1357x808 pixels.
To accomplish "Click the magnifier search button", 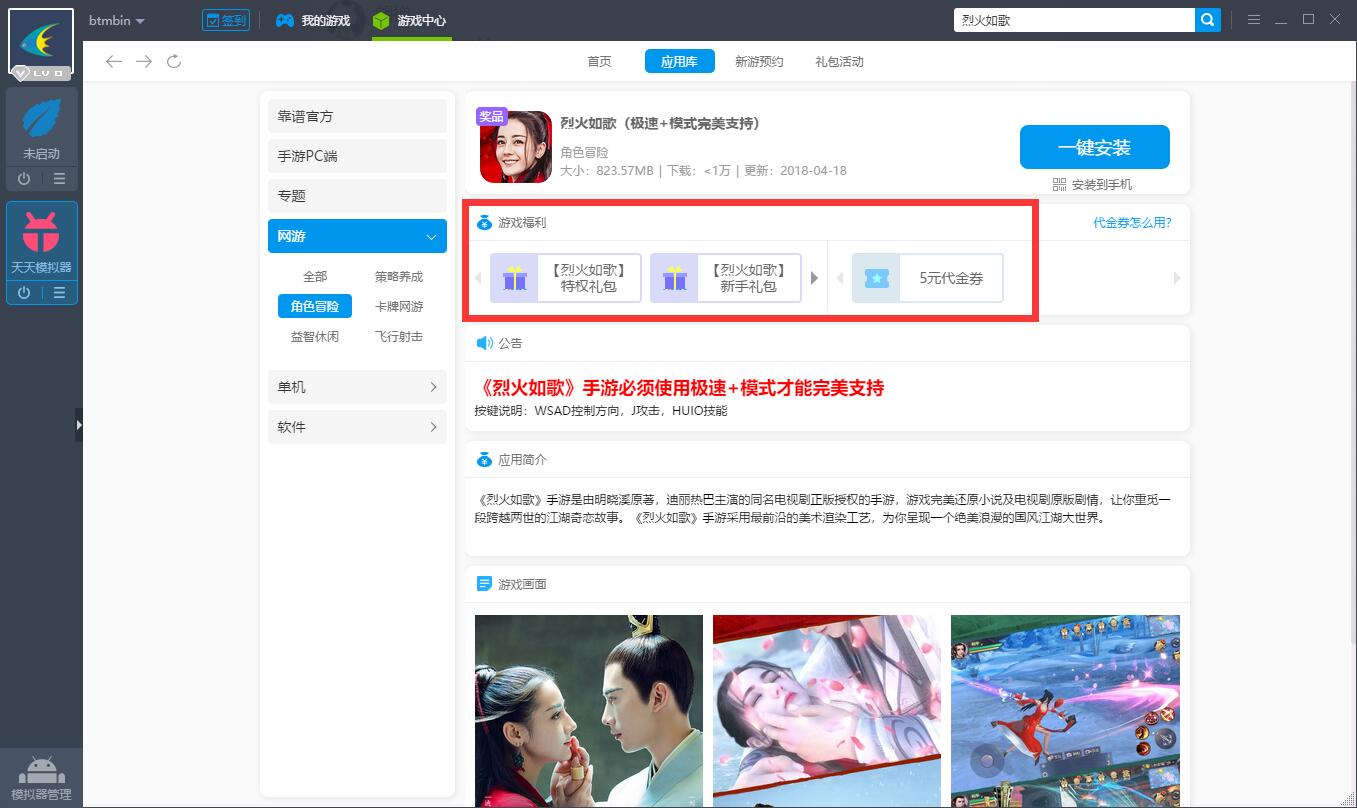I will [1208, 20].
